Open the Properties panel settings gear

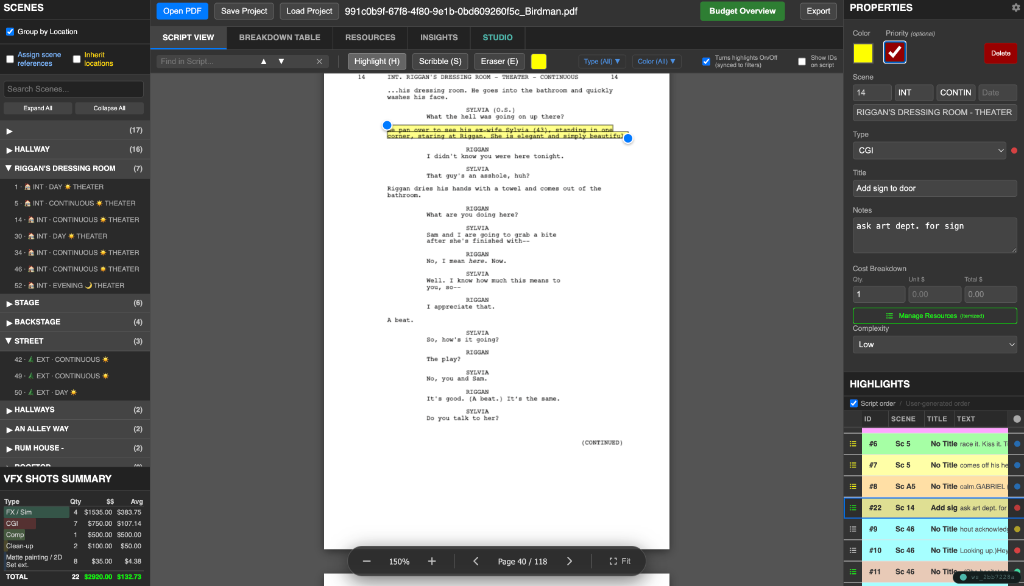coord(1013,8)
